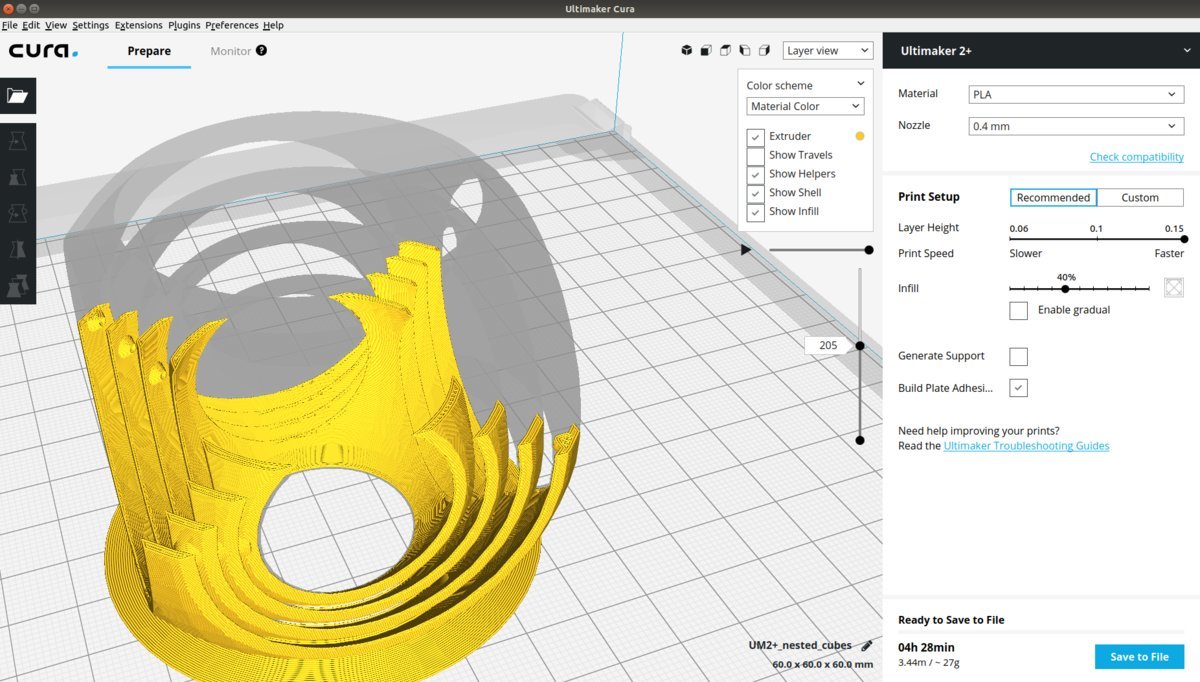
Task: Select the Scale tool in sidebar
Action: [x=18, y=177]
